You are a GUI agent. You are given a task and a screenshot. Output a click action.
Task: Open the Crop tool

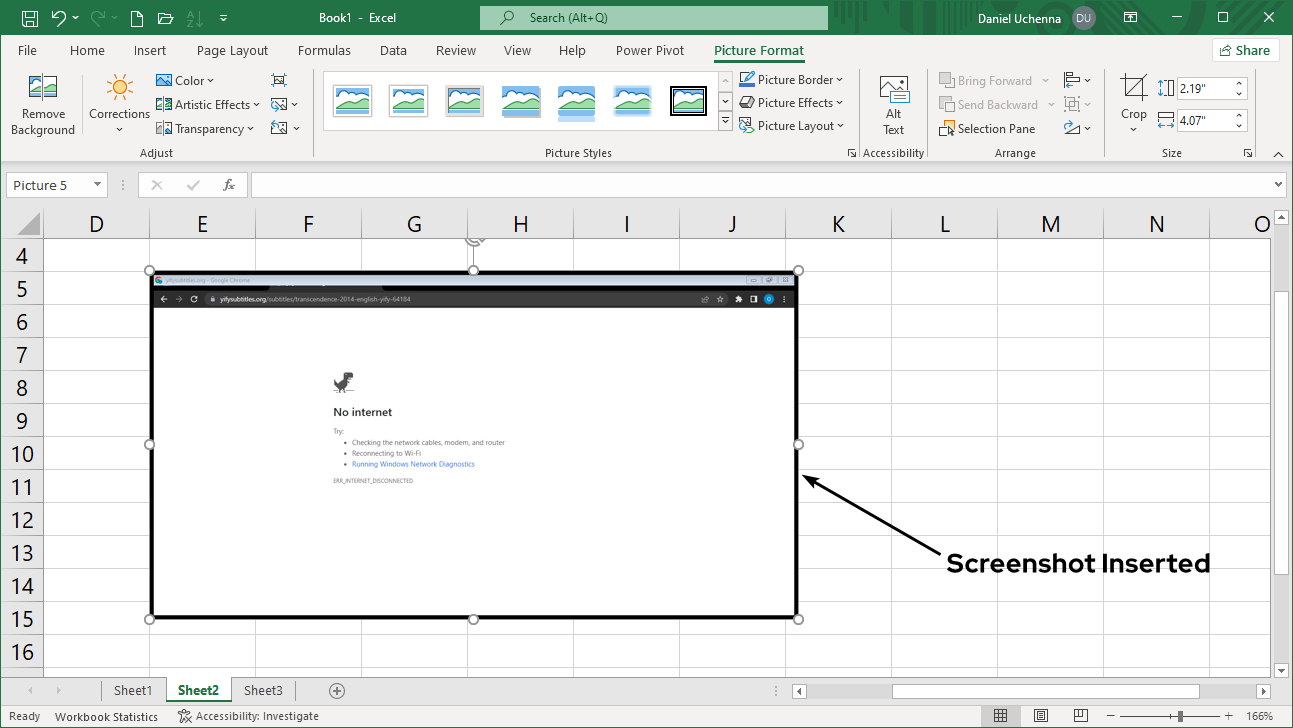click(1133, 104)
